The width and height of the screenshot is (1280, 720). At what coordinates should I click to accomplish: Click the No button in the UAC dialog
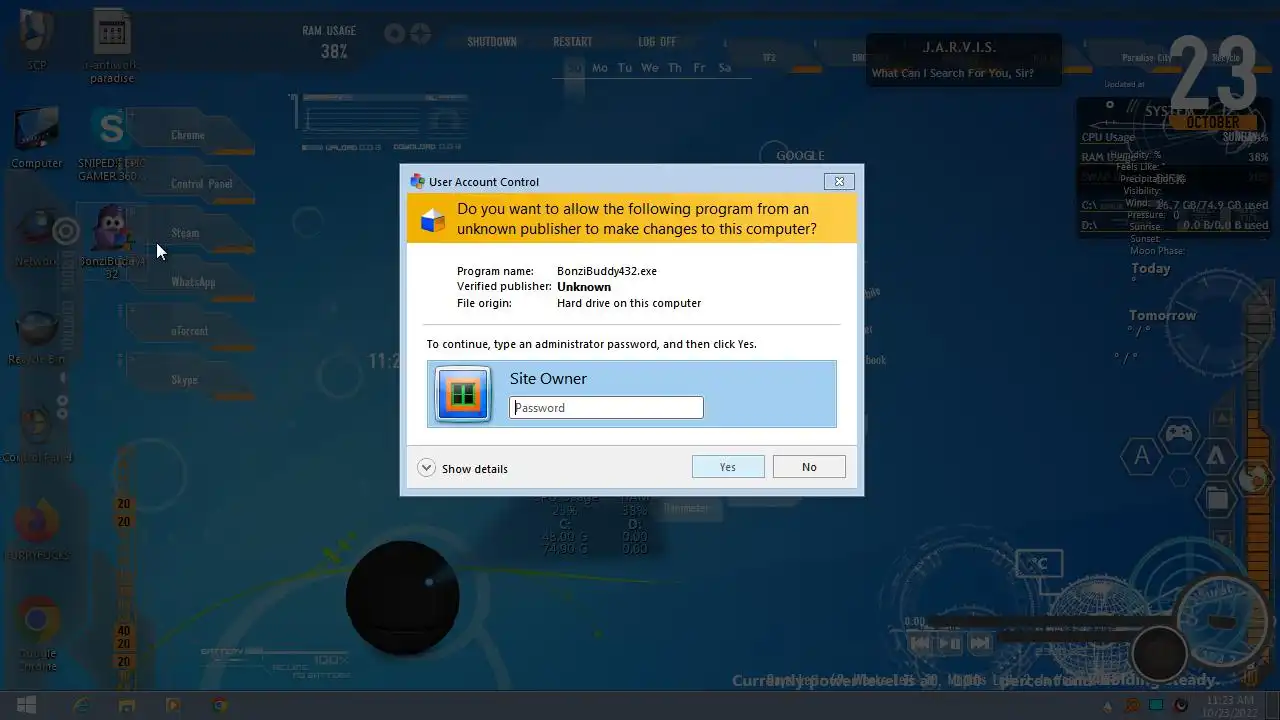pyautogui.click(x=809, y=467)
